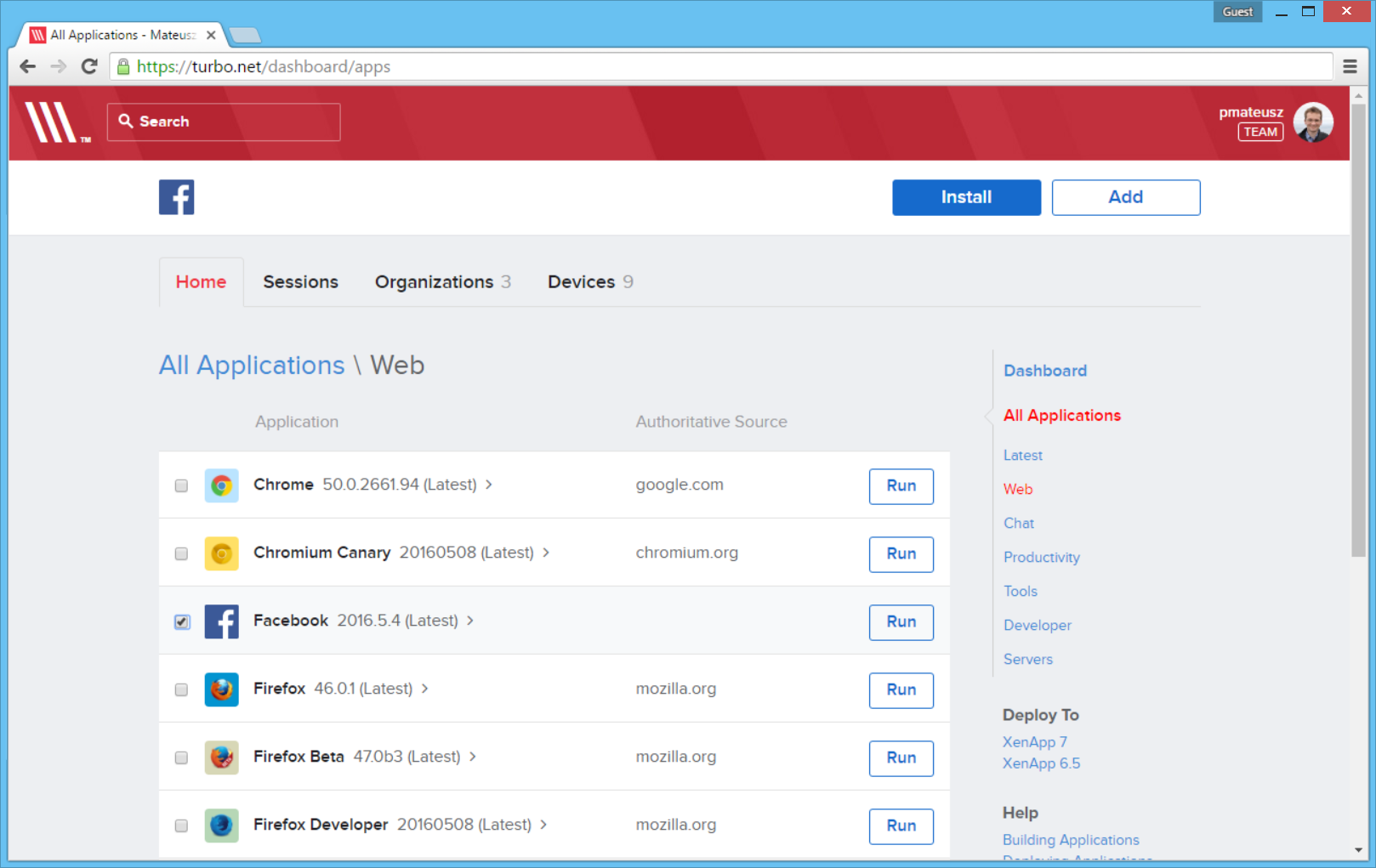Expand Chrome version chevron
Viewport: 1376px width, 868px height.
[489, 485]
